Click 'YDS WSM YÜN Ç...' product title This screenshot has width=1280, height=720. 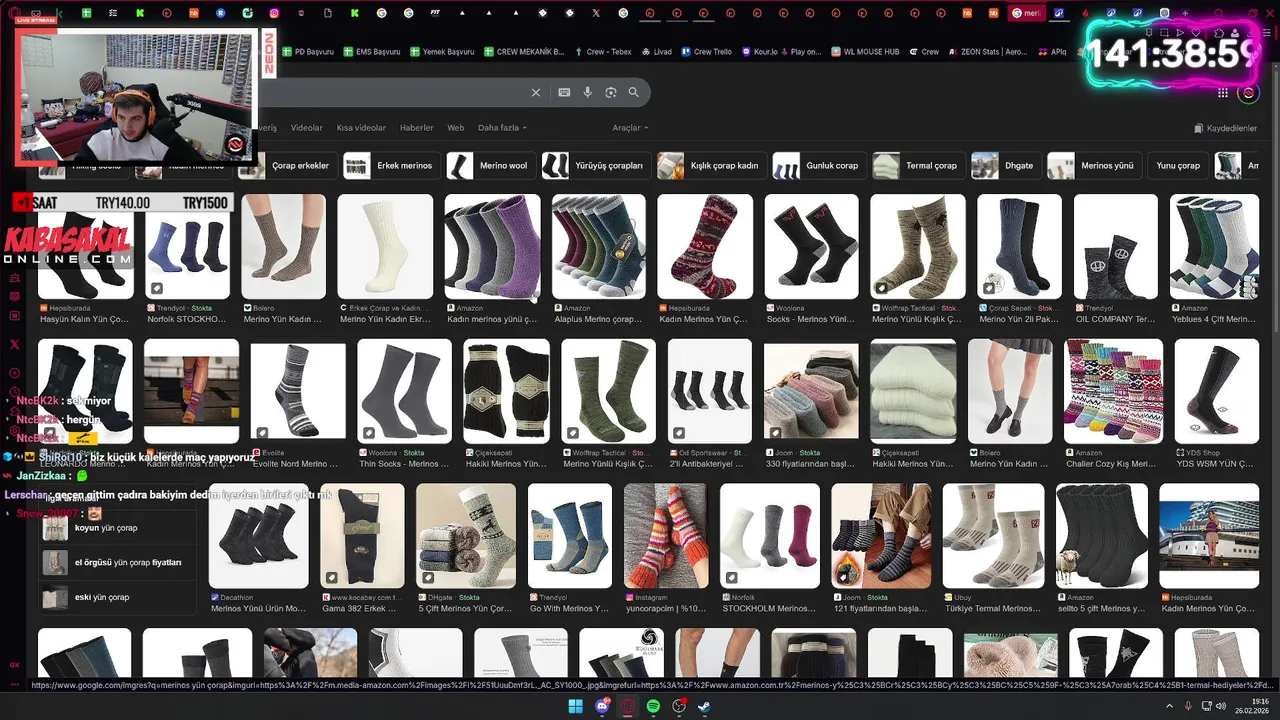(1215, 464)
